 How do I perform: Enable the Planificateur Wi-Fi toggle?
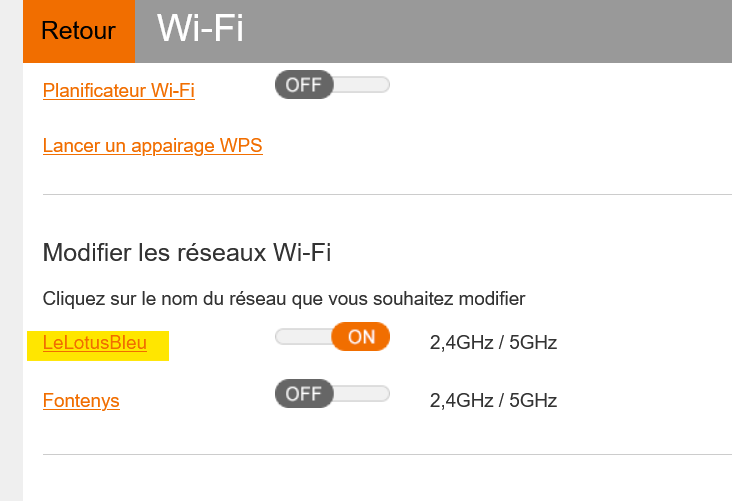click(332, 85)
